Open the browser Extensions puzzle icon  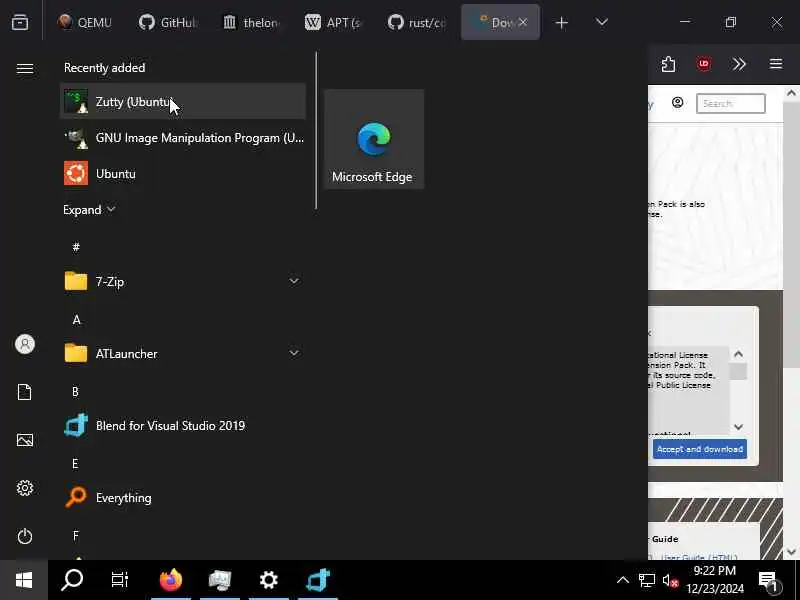(x=668, y=64)
